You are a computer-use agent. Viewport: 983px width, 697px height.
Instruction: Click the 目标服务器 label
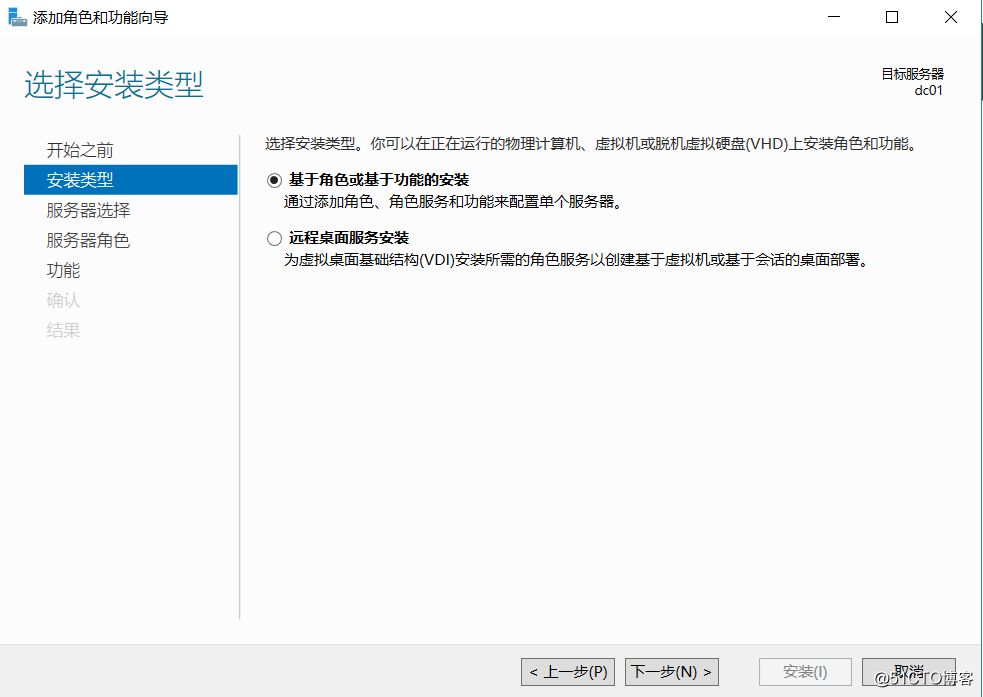point(913,74)
